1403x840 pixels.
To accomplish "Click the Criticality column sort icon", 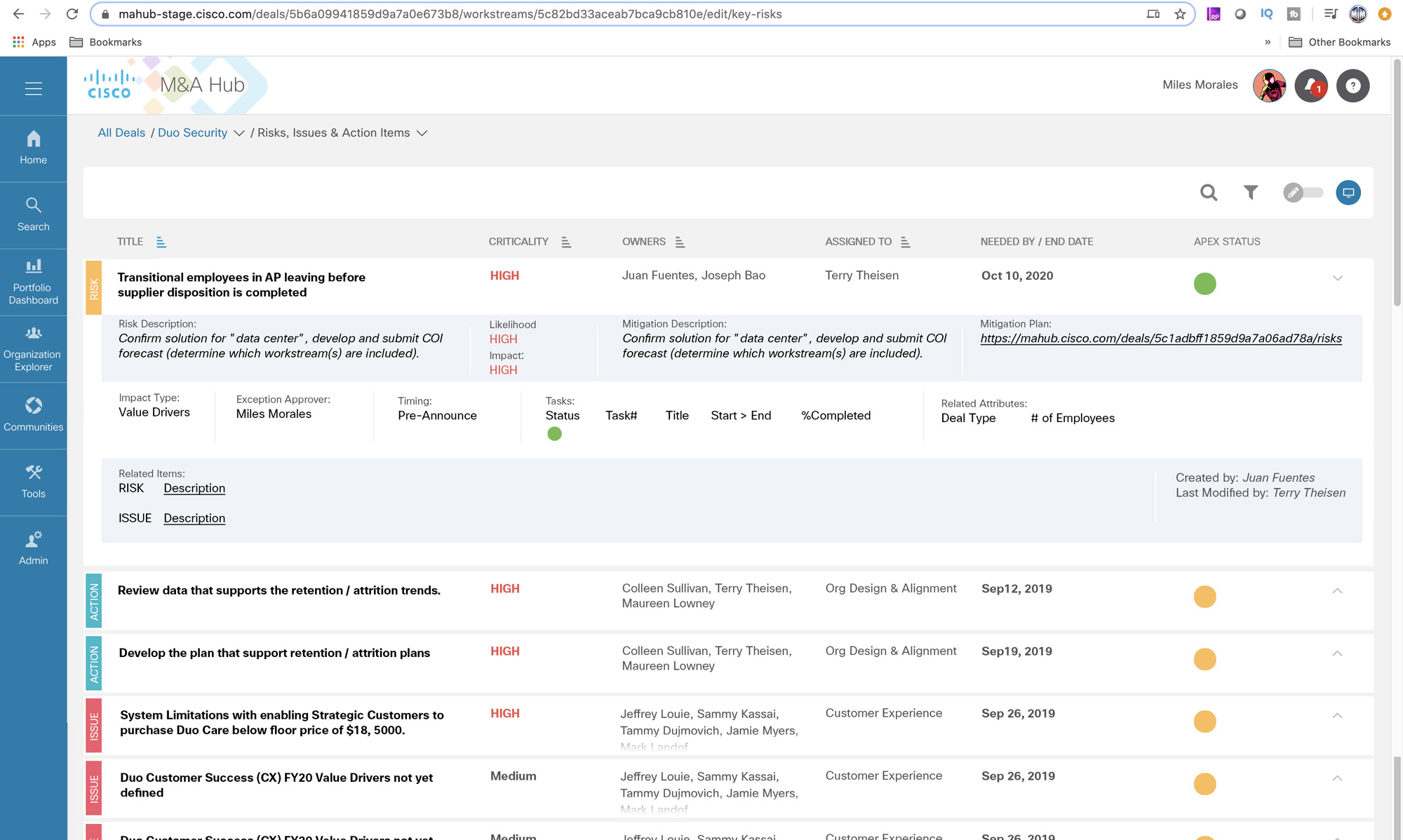I will coord(566,242).
